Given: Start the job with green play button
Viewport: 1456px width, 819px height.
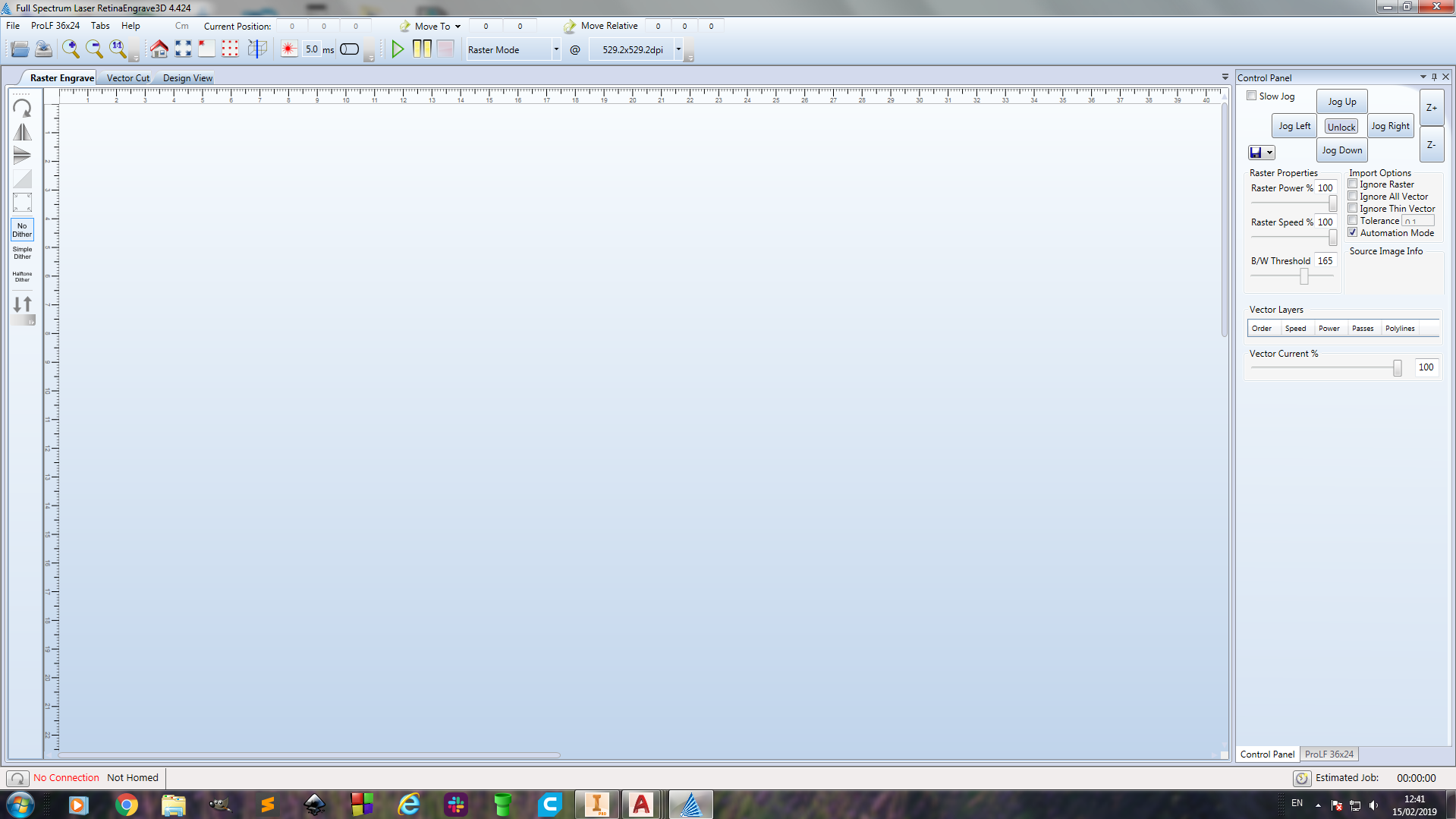Looking at the screenshot, I should point(398,49).
